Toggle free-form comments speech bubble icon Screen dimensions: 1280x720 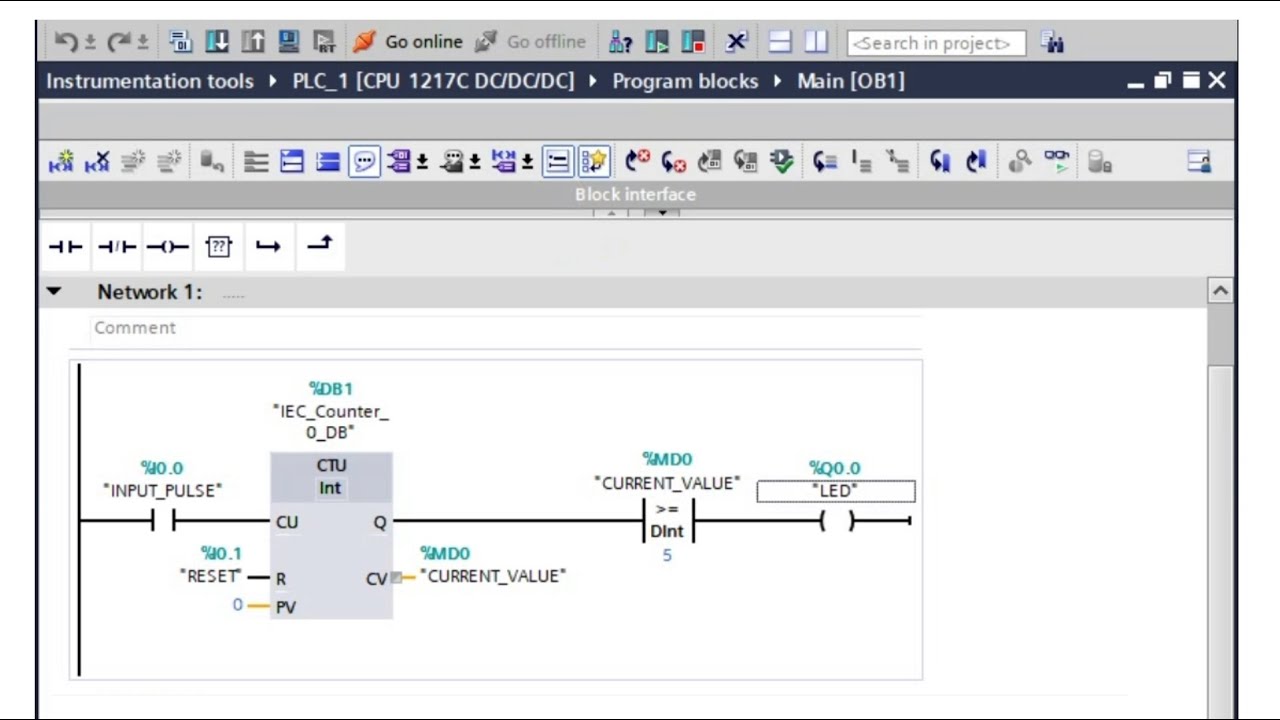(364, 162)
